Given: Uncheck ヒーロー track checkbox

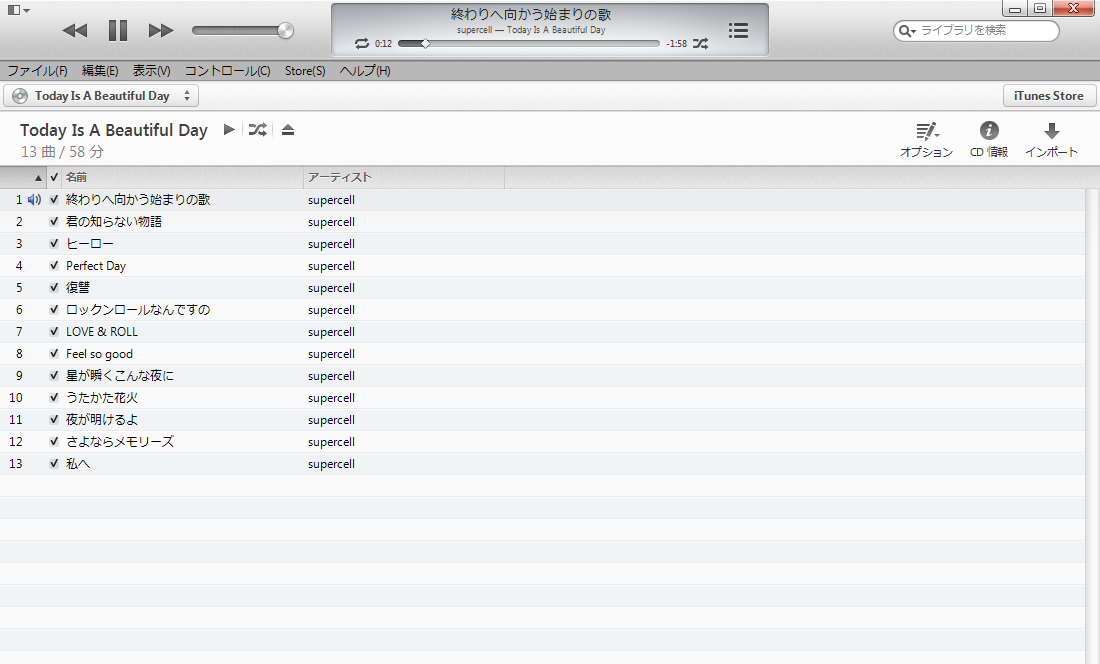Looking at the screenshot, I should [x=54, y=243].
